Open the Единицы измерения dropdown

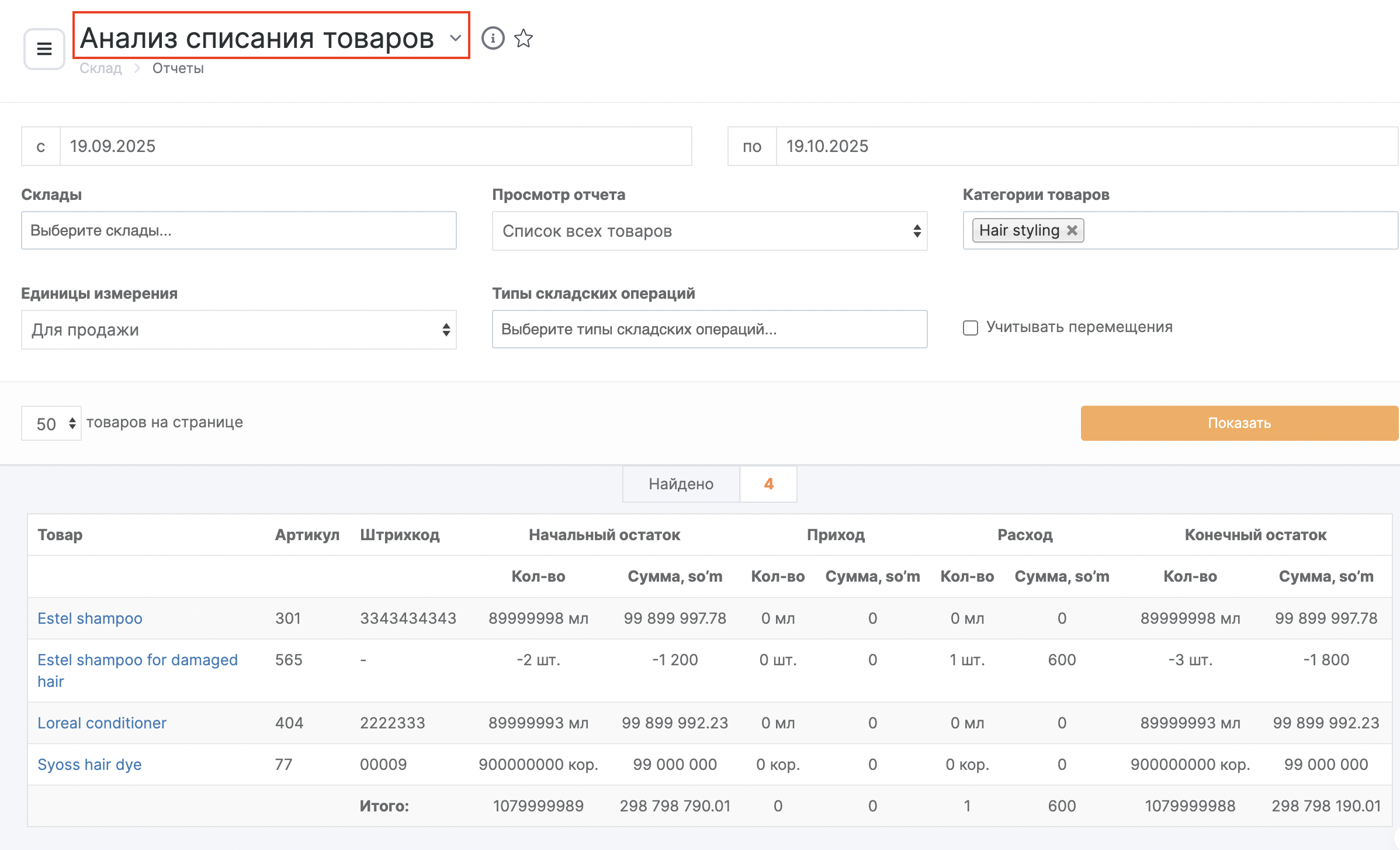238,330
